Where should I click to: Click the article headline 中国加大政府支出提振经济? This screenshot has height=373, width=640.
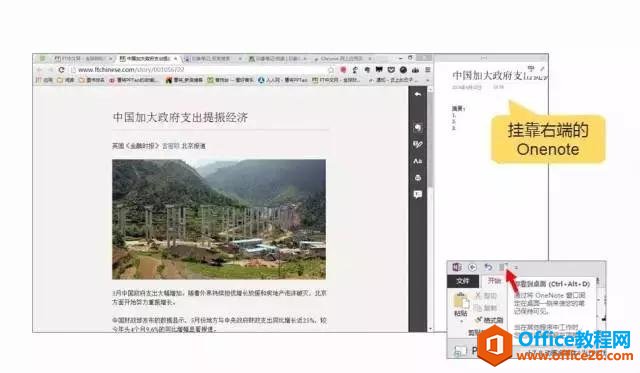(180, 118)
